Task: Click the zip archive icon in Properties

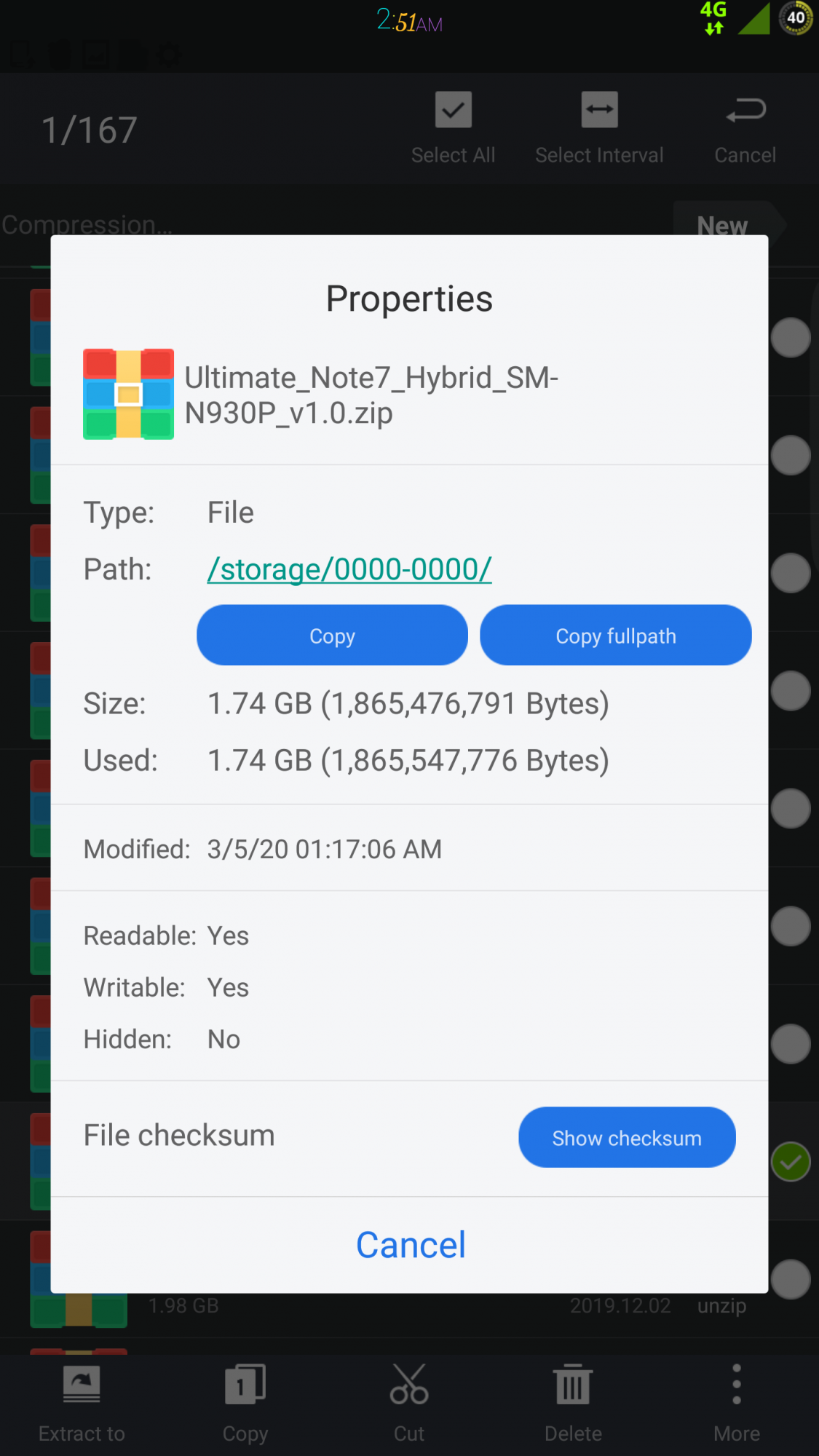Action: pyautogui.click(x=128, y=394)
